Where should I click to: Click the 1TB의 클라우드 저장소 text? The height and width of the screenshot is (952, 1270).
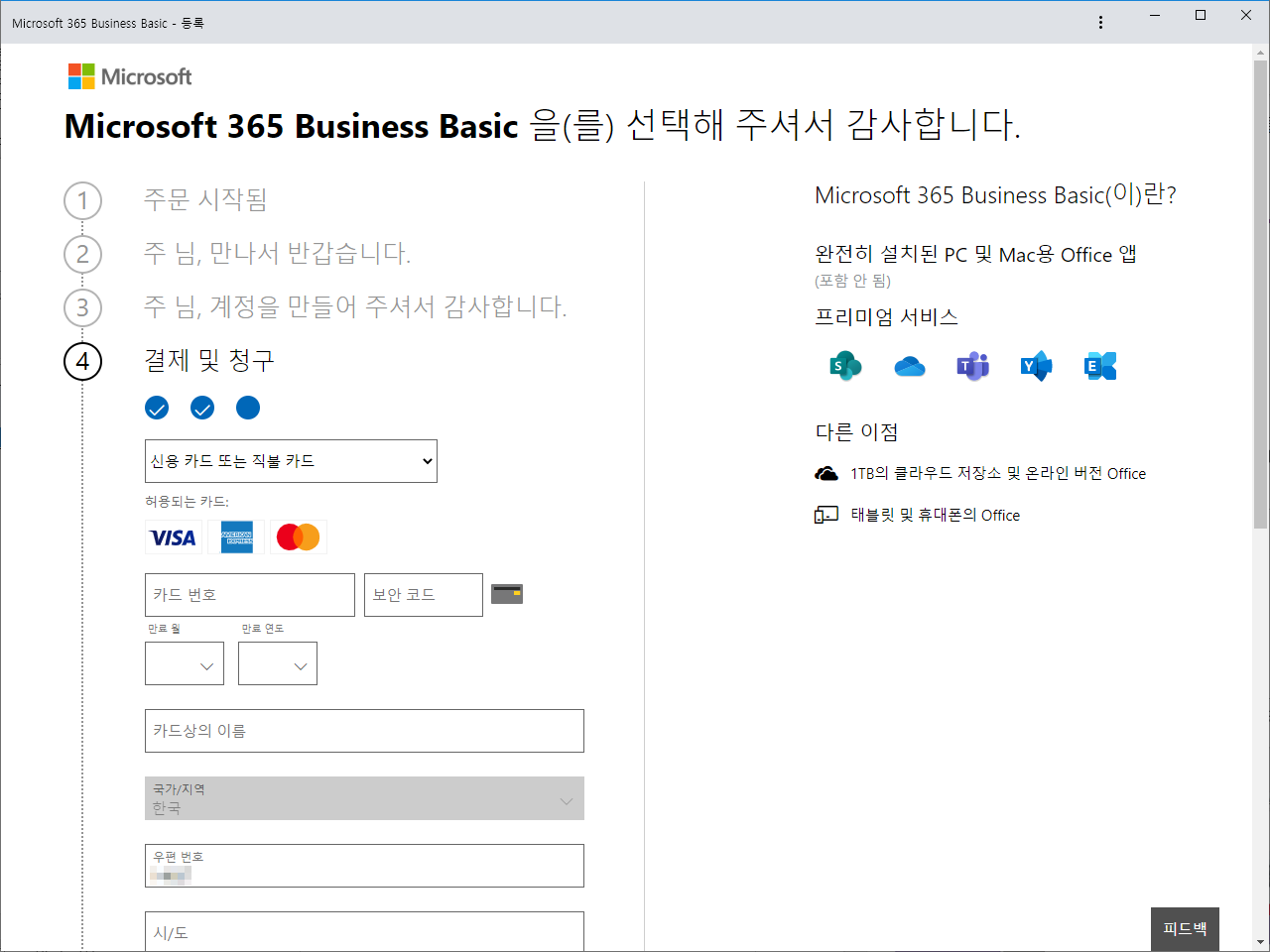(x=998, y=474)
